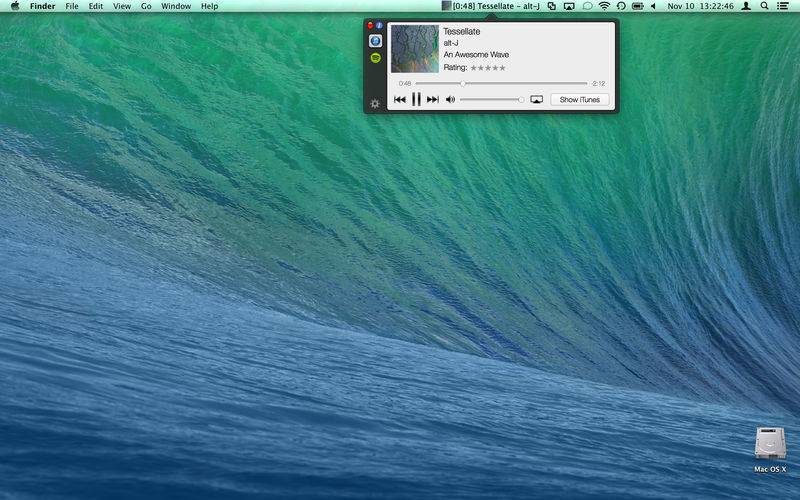Viewport: 800px width, 500px height.
Task: Go back to the previous track
Action: [x=400, y=100]
